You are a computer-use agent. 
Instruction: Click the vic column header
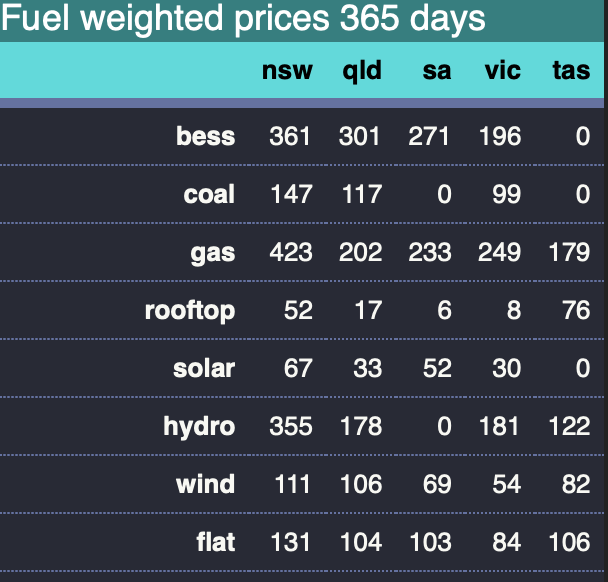(502, 71)
